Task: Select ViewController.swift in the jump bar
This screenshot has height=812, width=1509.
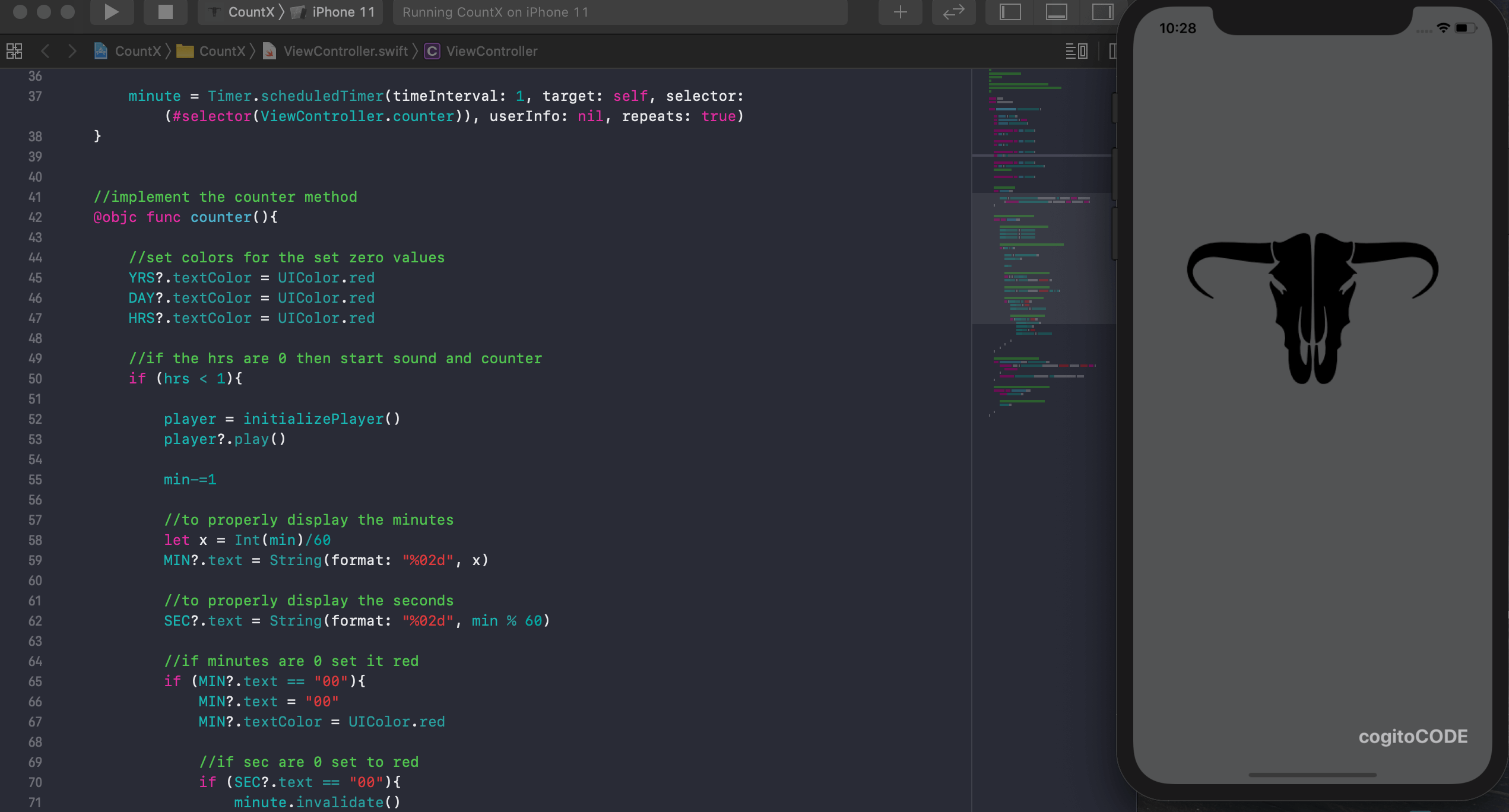Action: [x=345, y=51]
